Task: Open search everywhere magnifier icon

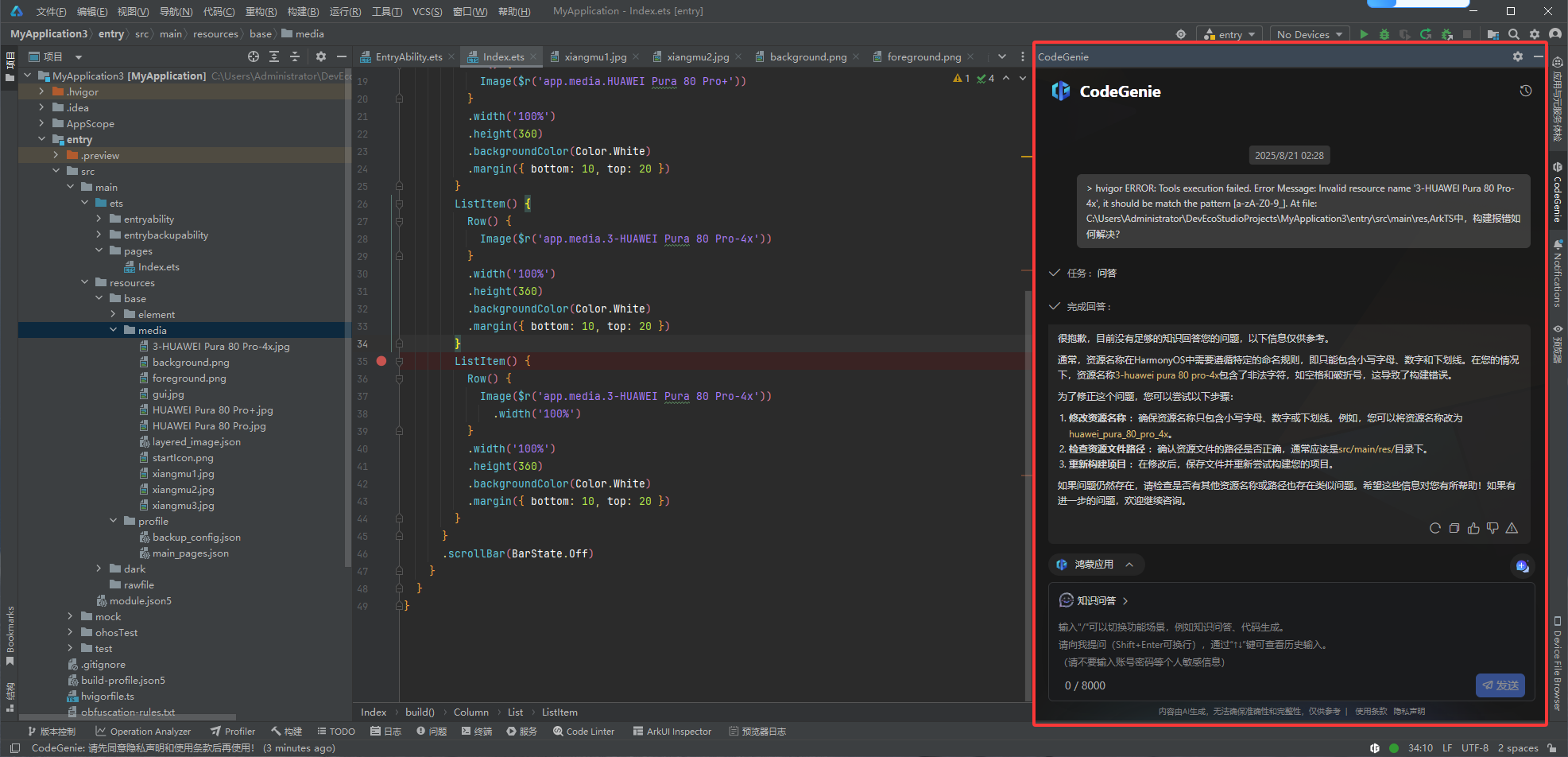Action: (1514, 34)
